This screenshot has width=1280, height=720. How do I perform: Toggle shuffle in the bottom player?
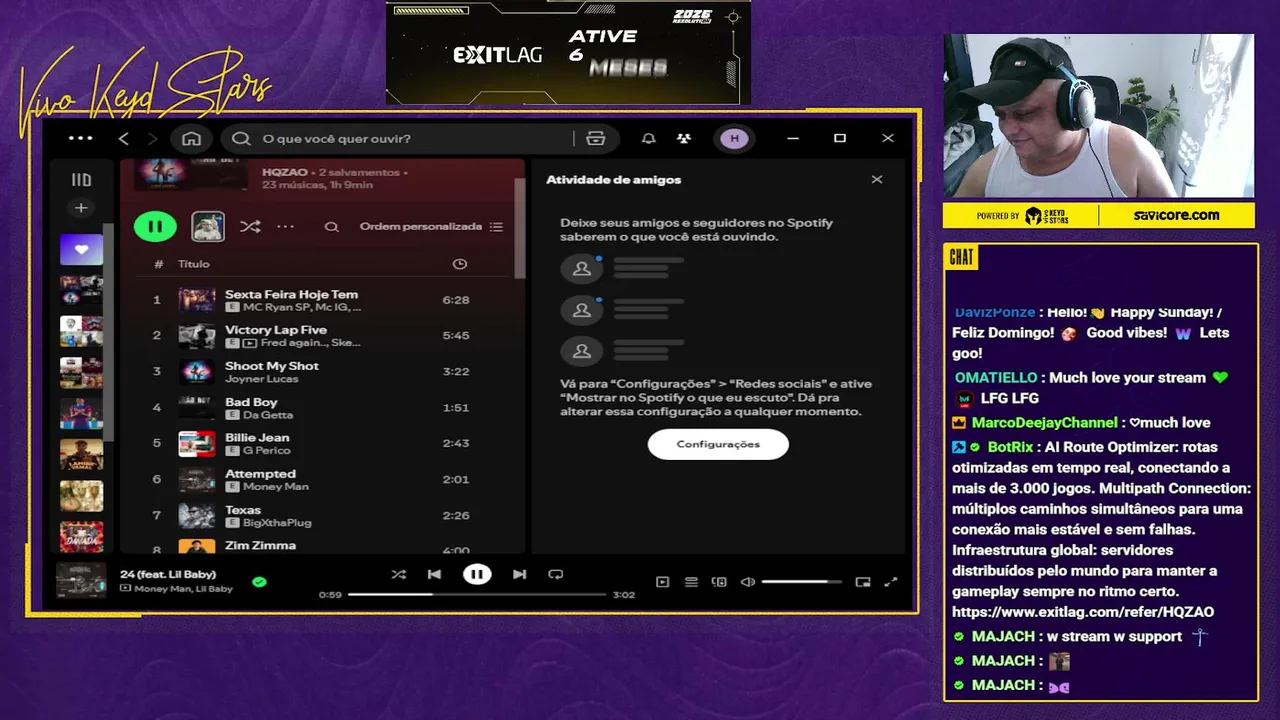coord(398,574)
